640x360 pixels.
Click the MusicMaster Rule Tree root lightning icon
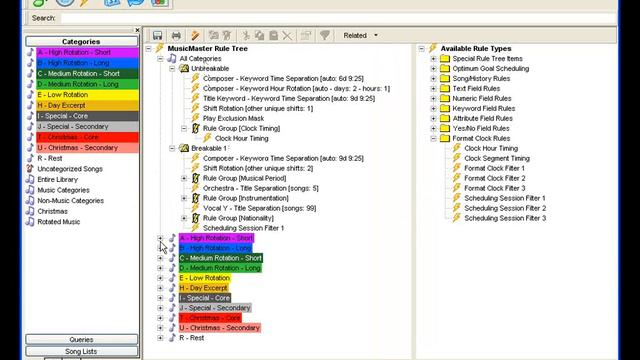pos(160,48)
